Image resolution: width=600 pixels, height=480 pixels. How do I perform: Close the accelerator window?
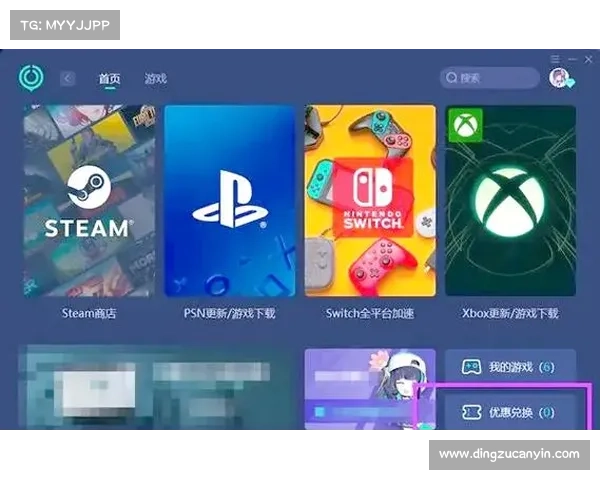coord(588,59)
